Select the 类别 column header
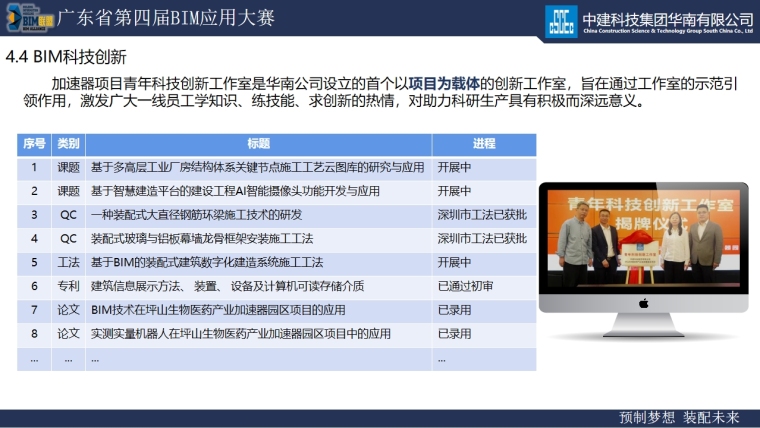 click(68, 144)
